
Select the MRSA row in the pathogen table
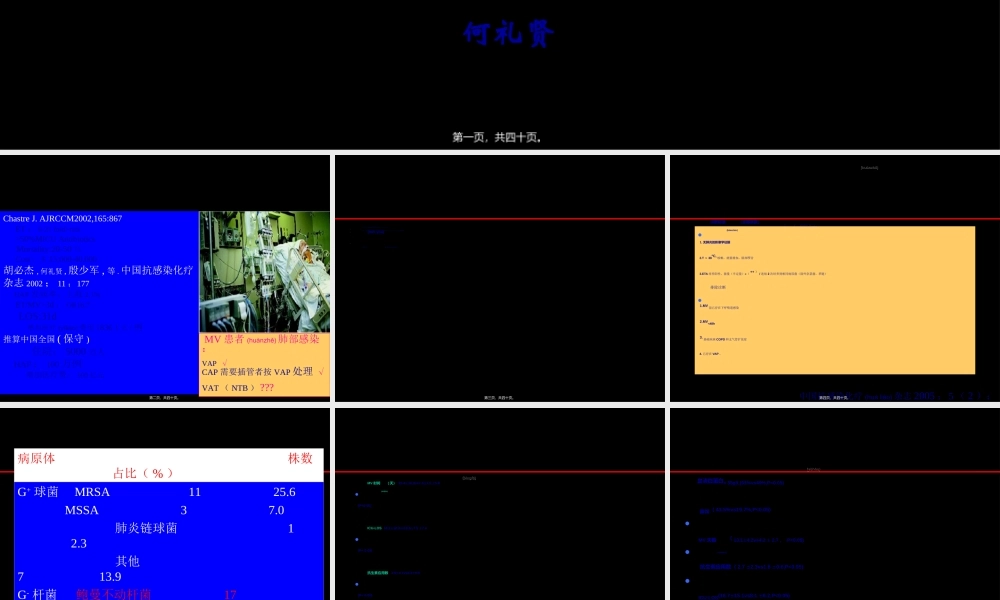92,492
